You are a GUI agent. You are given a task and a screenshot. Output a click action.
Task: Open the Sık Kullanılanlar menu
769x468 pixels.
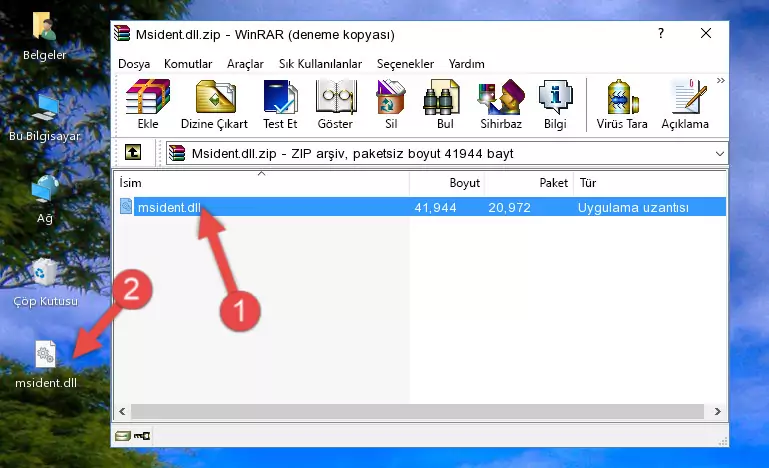320,64
